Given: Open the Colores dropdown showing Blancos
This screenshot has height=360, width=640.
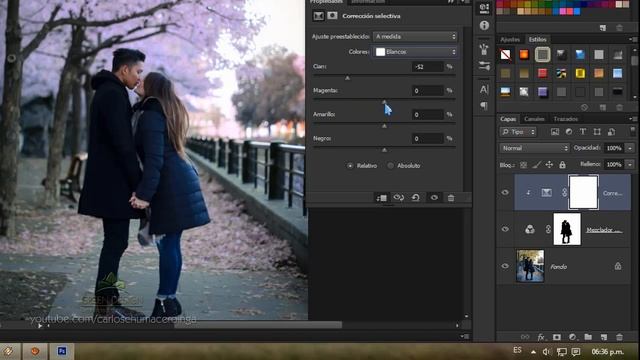Looking at the screenshot, I should click(x=415, y=52).
